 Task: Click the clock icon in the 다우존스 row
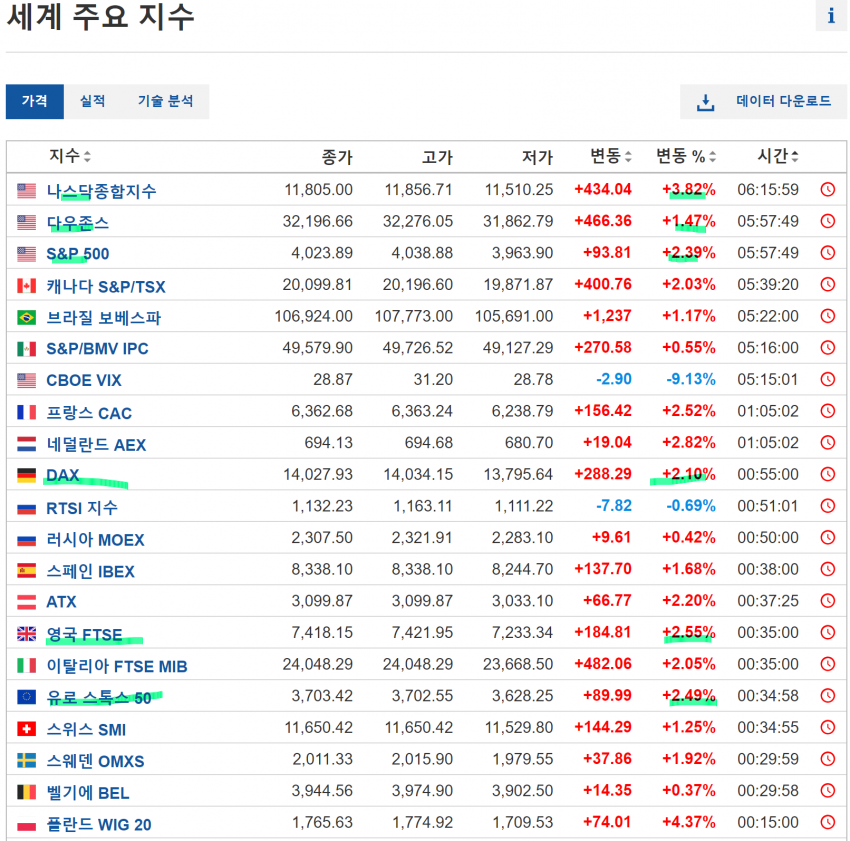click(828, 221)
